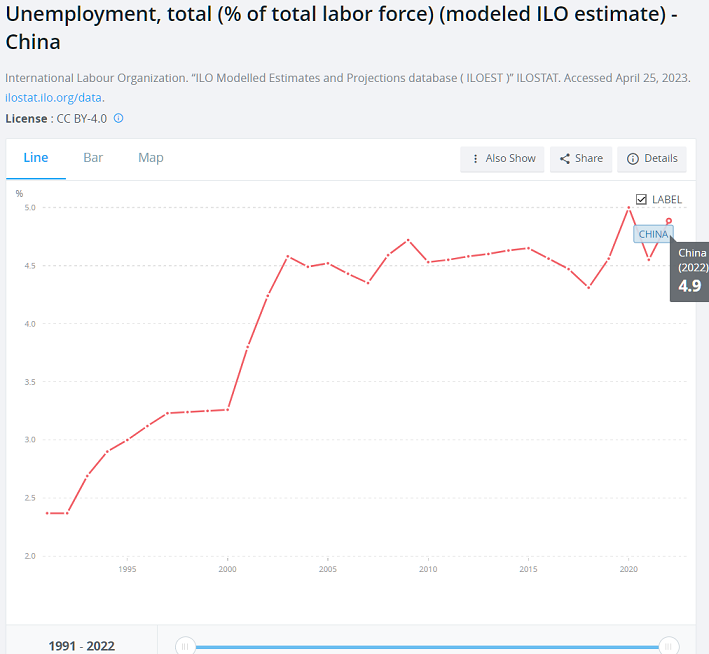Screen dimensions: 709x654
Task: Click the left year-range slider handle
Action: (185, 646)
